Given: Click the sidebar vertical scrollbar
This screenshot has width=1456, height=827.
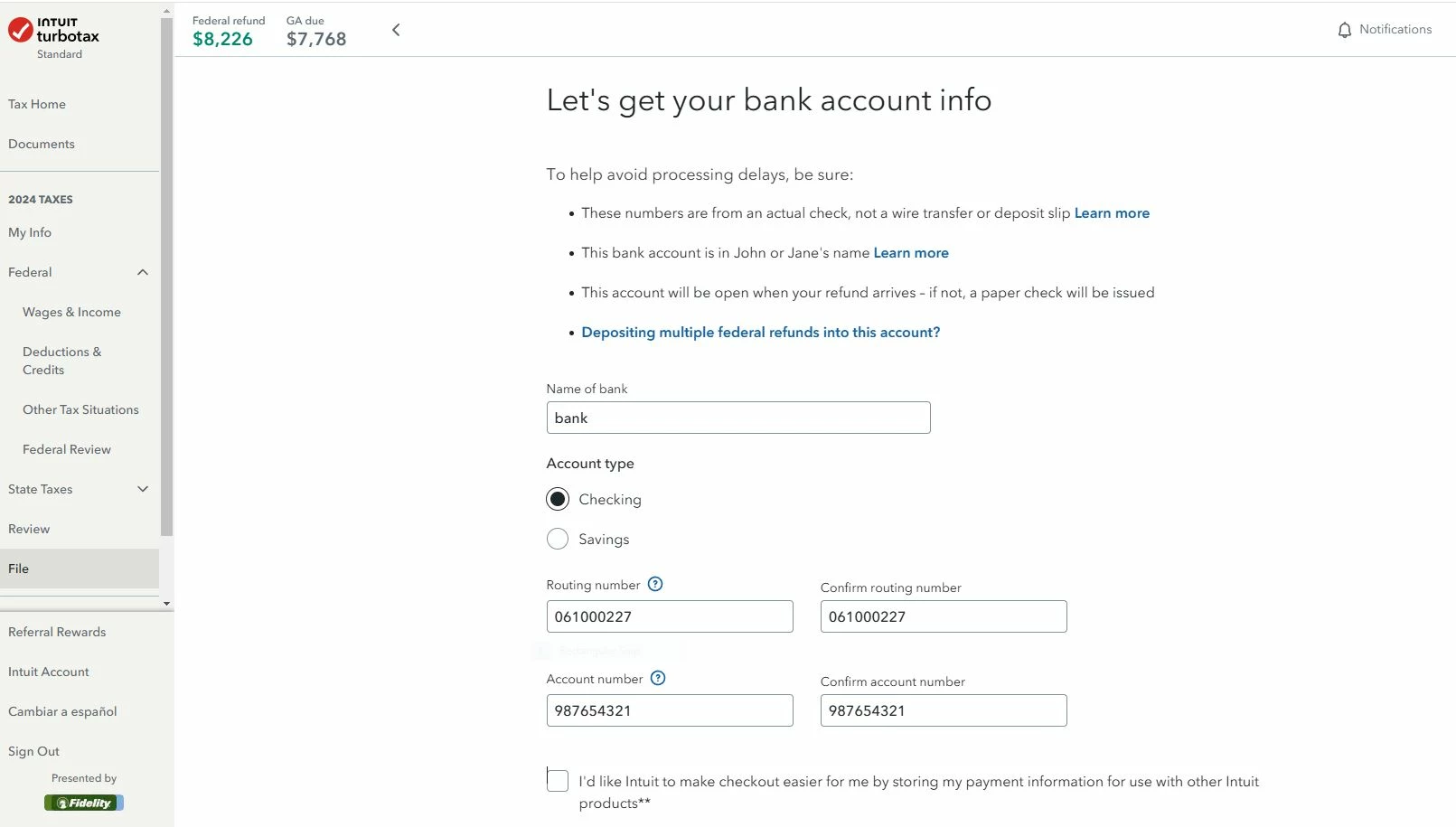Looking at the screenshot, I should click(x=166, y=277).
